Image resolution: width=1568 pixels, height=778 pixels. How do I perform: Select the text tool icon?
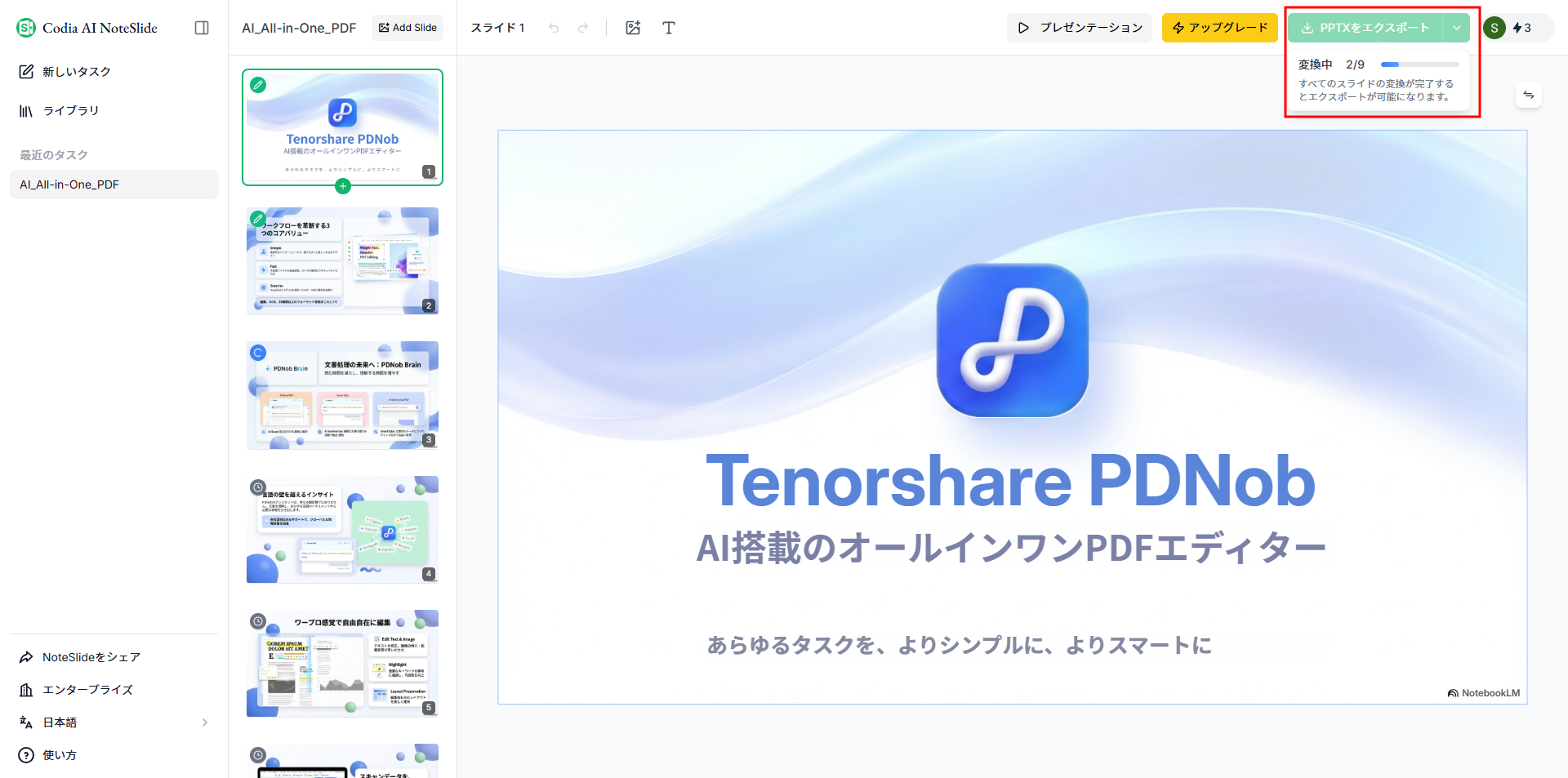pyautogui.click(x=669, y=28)
